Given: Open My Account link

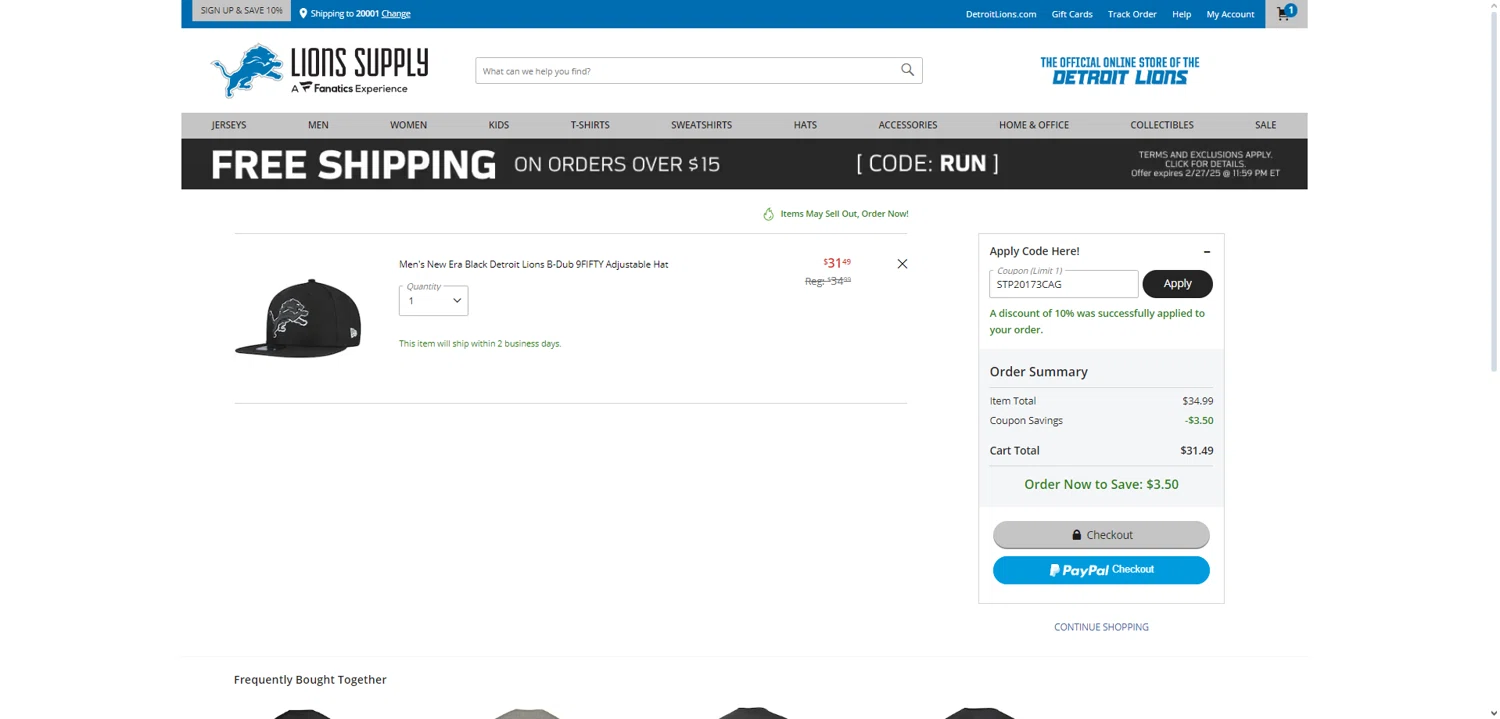Looking at the screenshot, I should (x=1230, y=14).
